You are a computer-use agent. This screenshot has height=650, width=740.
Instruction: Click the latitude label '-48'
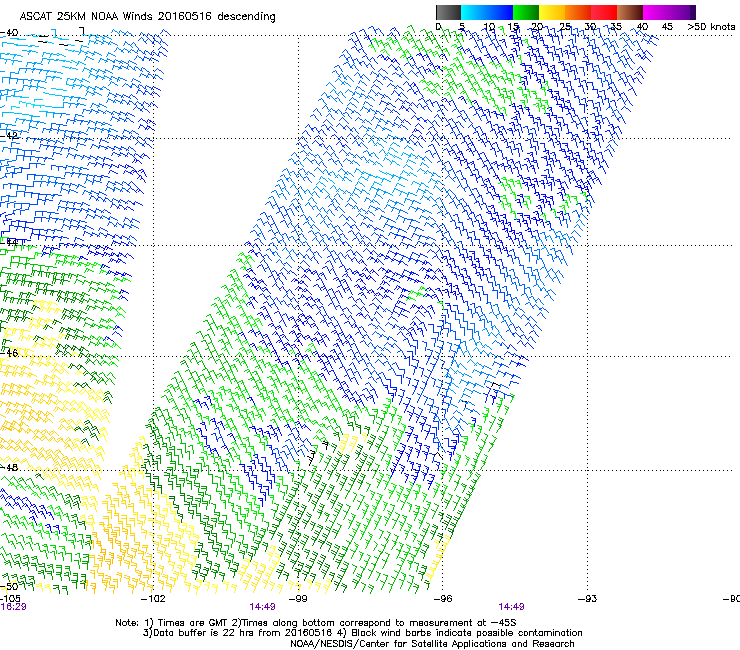coord(9,467)
